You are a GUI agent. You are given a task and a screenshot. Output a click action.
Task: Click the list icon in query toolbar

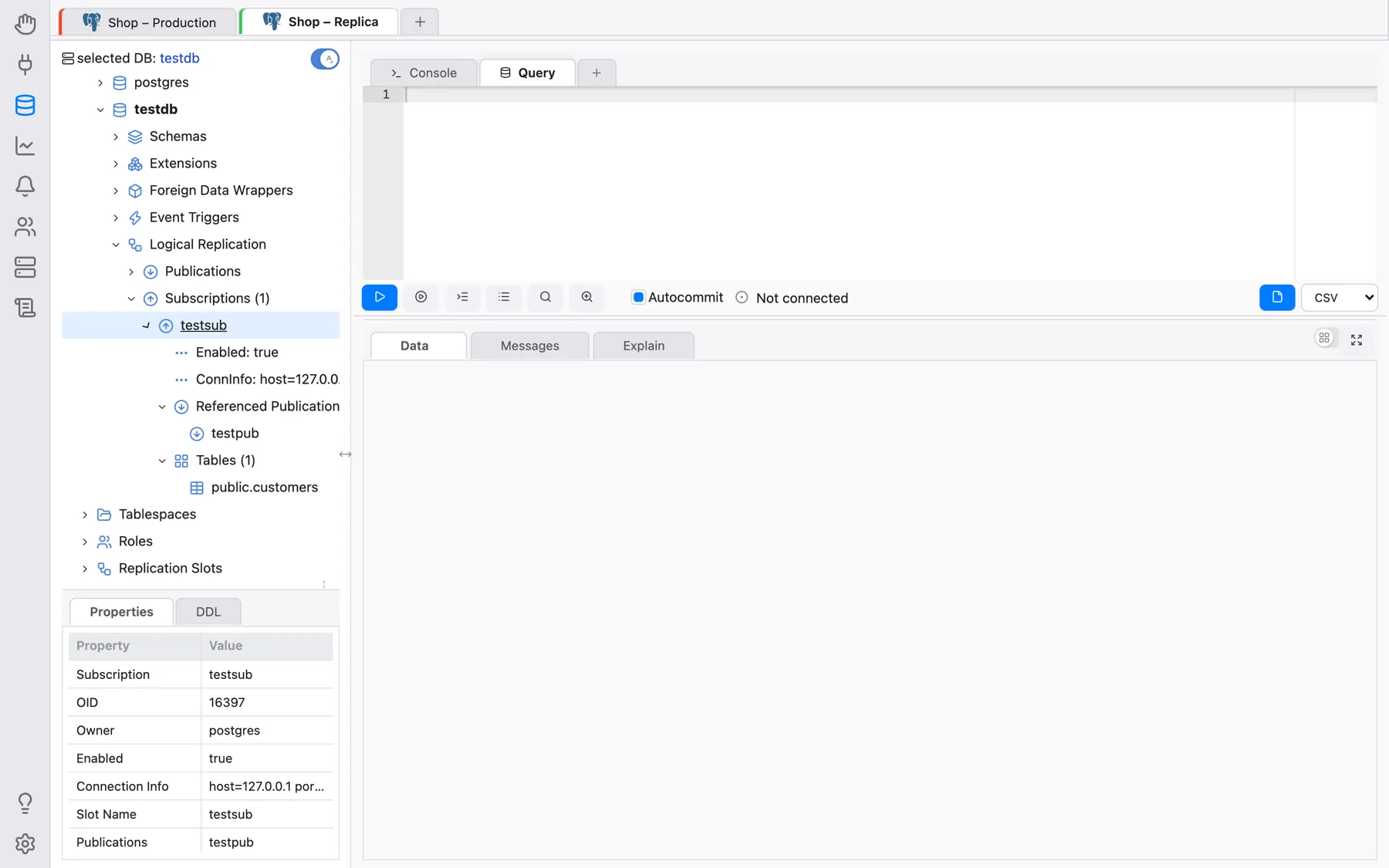click(x=504, y=297)
